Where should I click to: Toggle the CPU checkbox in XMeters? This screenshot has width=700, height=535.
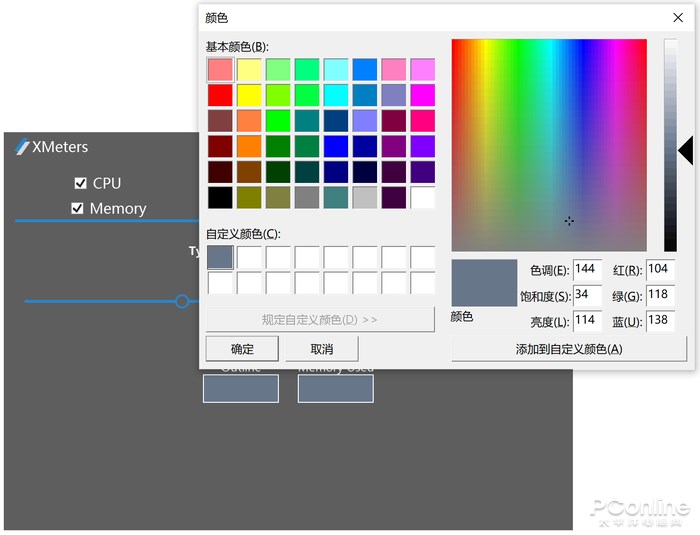click(80, 183)
